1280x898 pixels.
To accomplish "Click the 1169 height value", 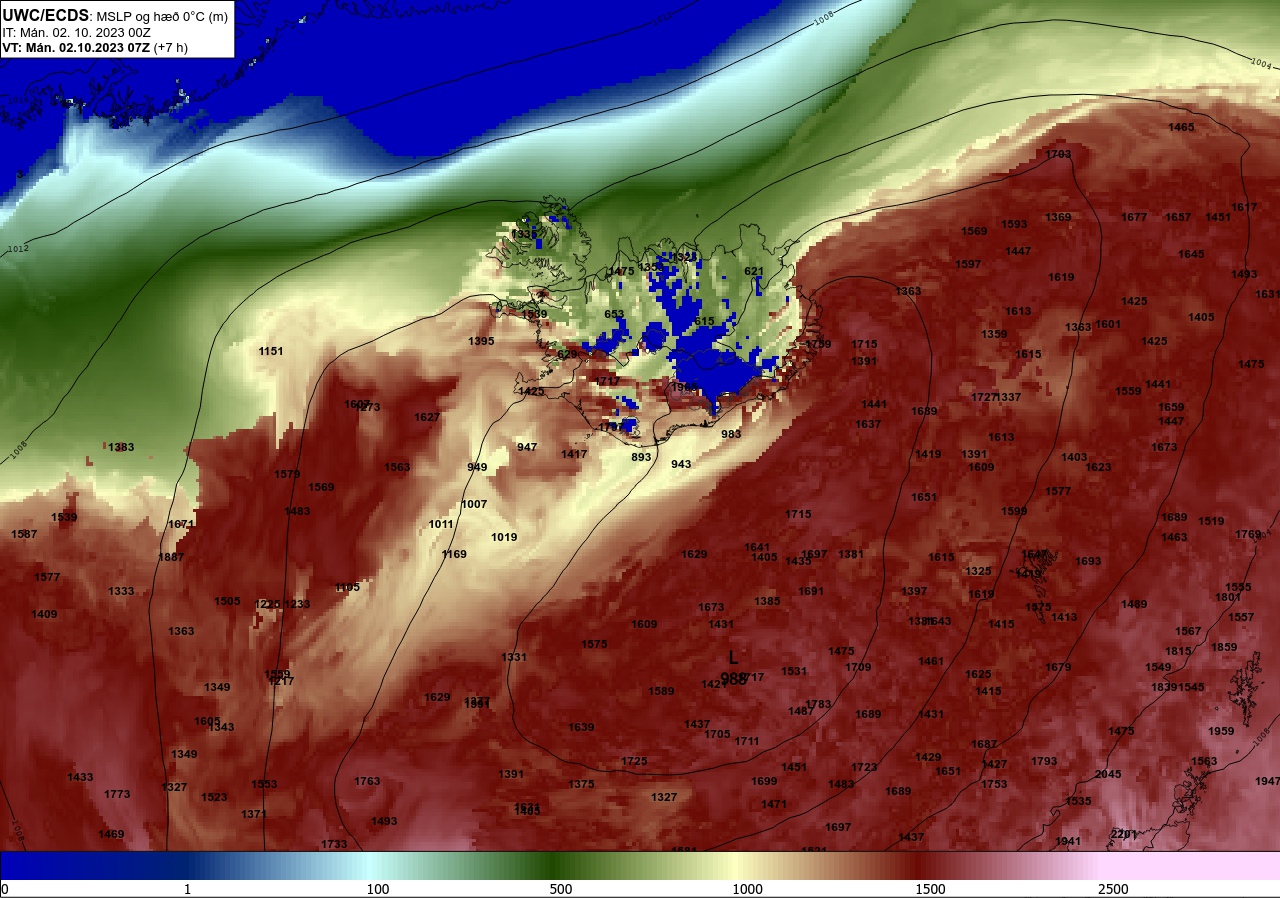I will click(x=454, y=554).
